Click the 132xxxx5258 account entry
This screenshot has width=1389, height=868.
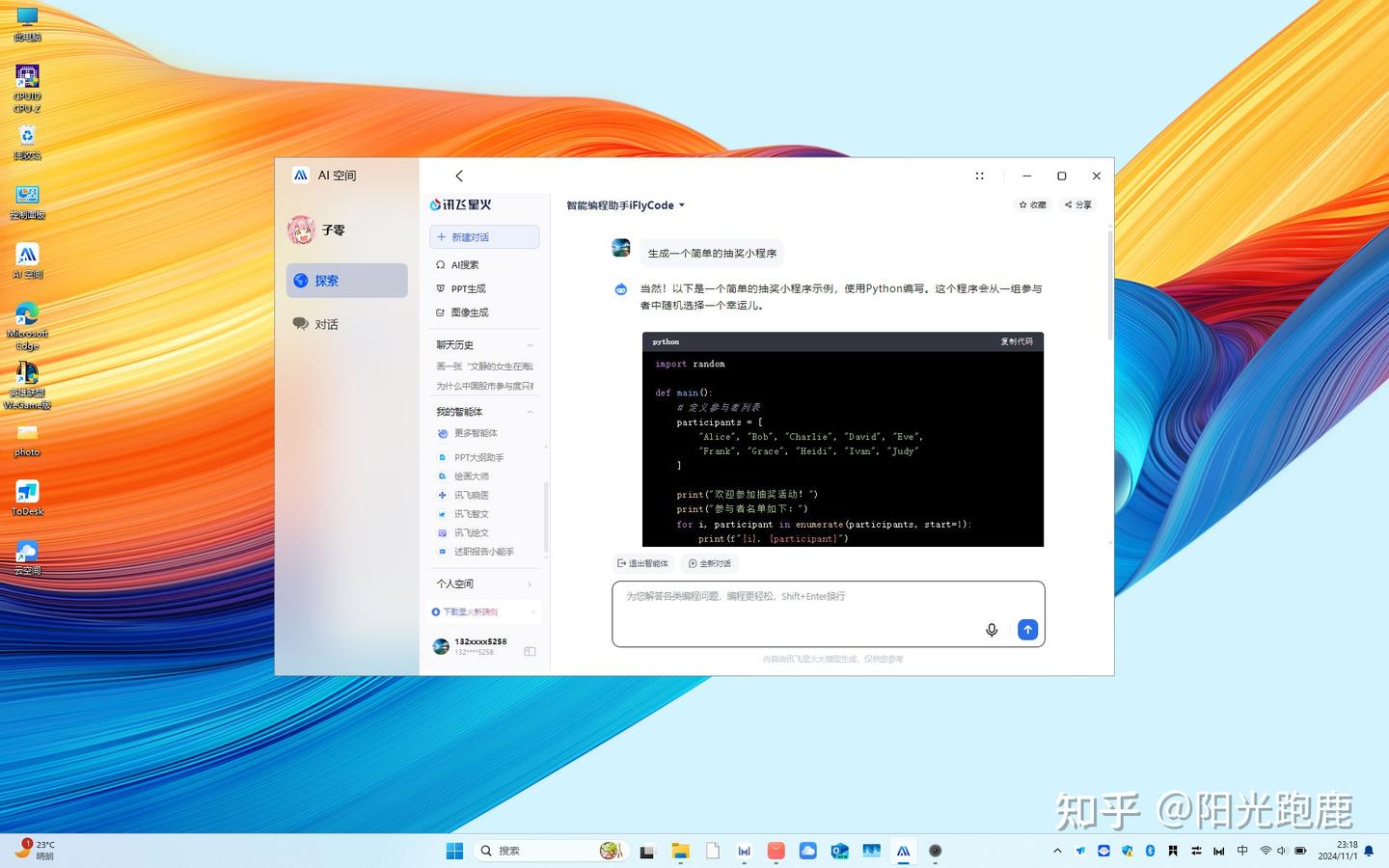pyautogui.click(x=471, y=646)
